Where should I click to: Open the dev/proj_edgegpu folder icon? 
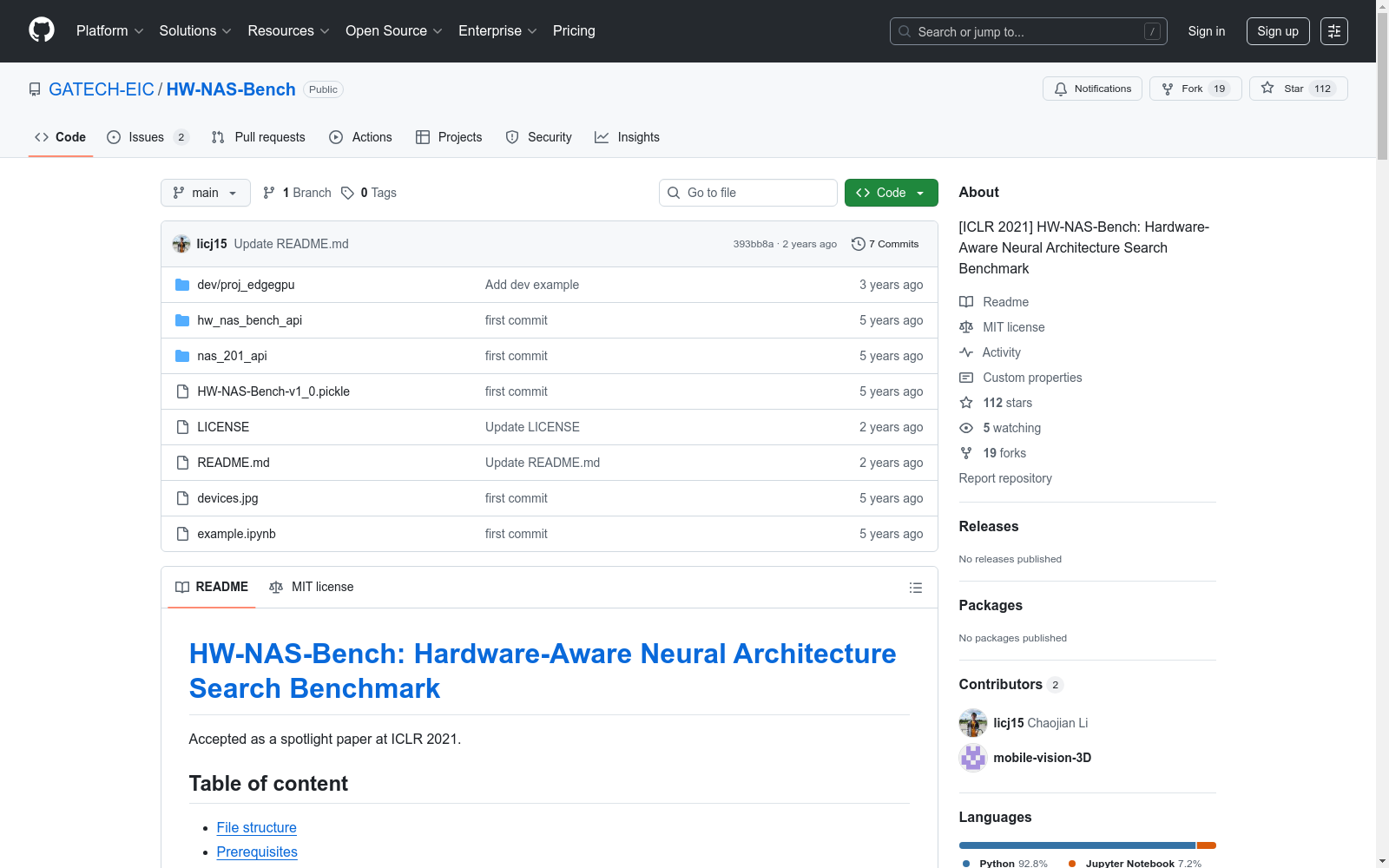[182, 285]
